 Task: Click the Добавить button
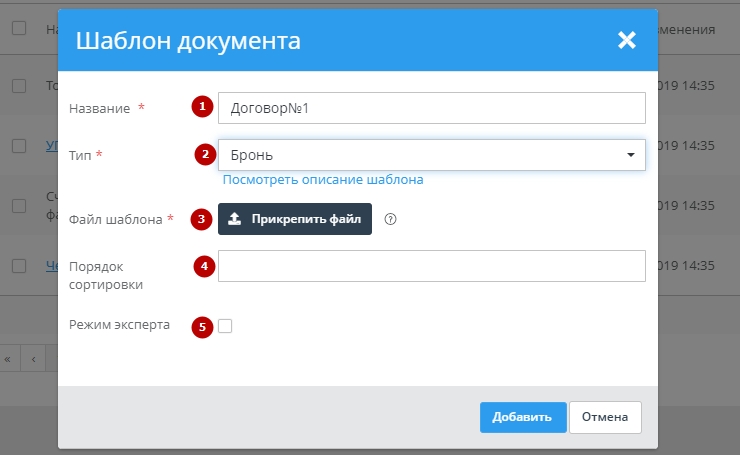coord(522,417)
